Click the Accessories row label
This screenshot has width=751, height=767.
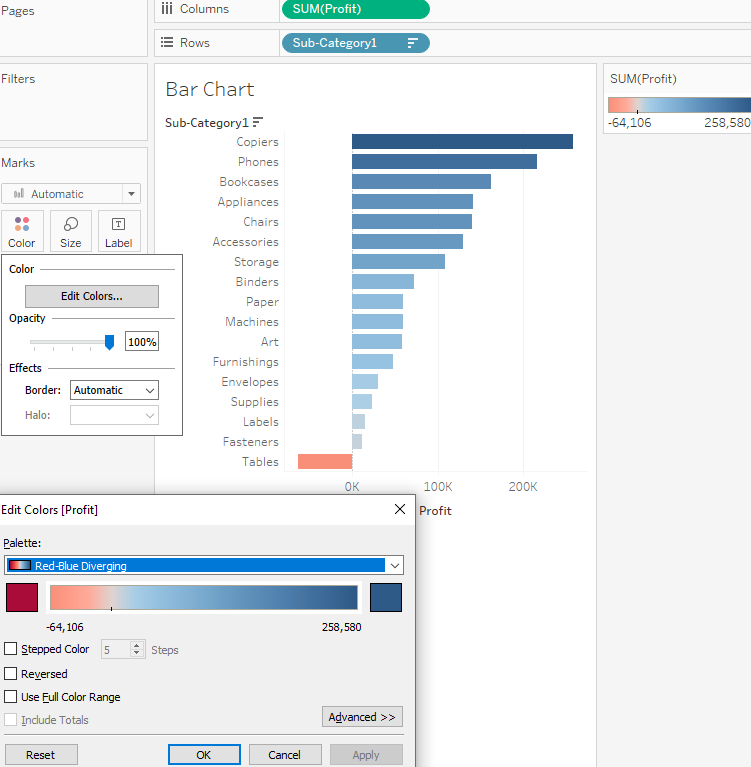tap(246, 242)
